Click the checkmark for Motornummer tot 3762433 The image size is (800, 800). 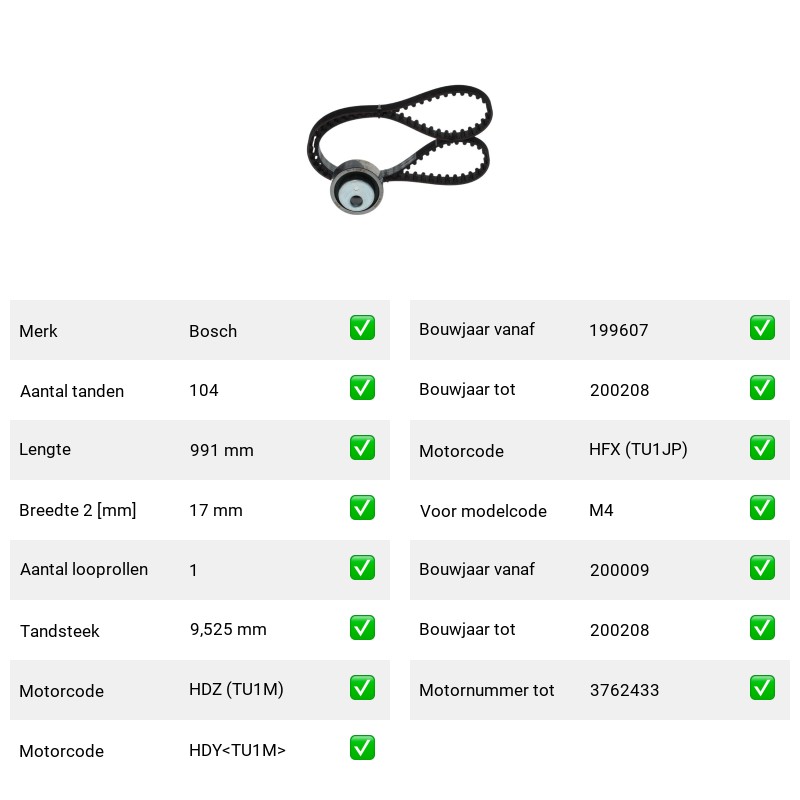click(762, 688)
